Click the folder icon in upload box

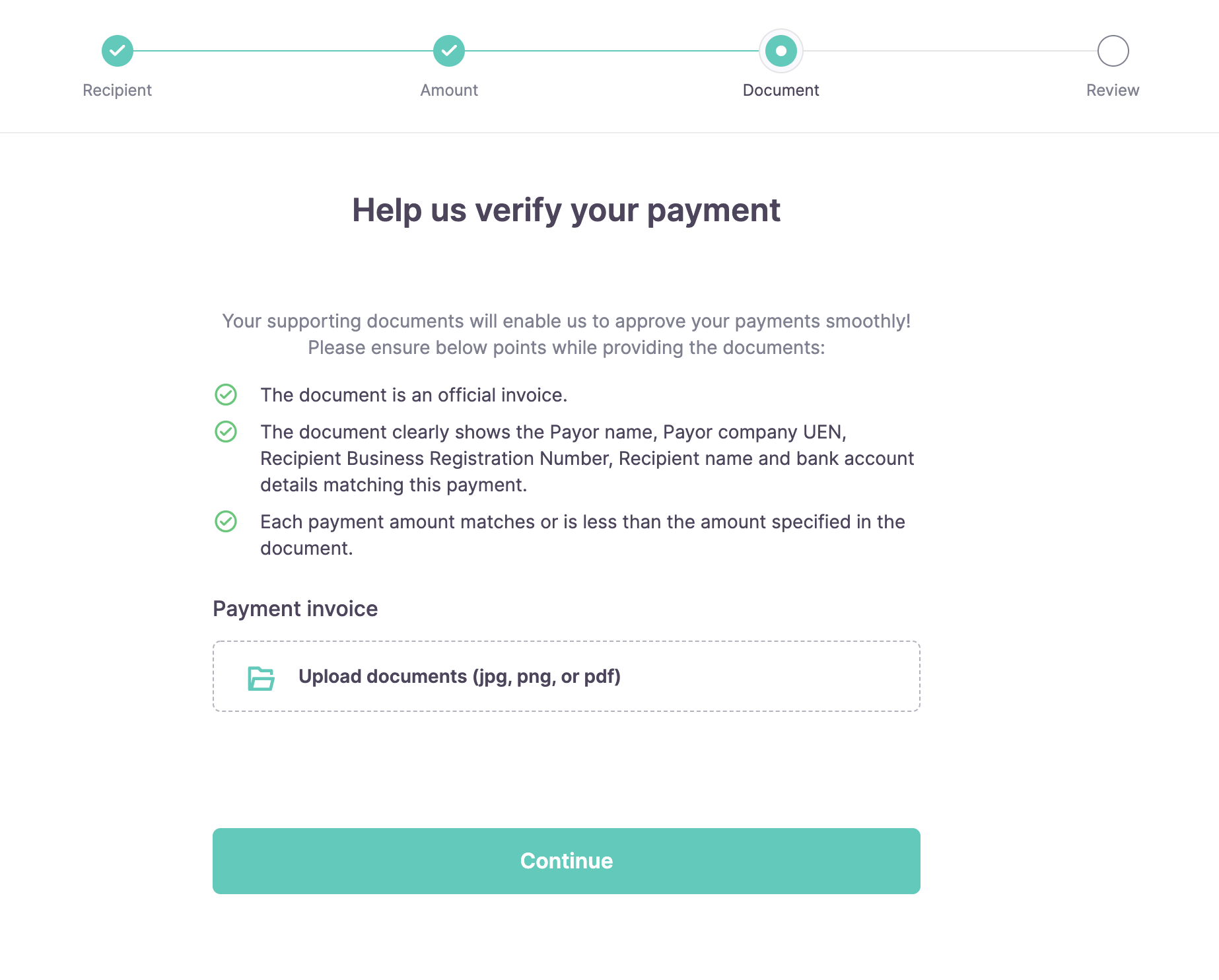pos(261,678)
